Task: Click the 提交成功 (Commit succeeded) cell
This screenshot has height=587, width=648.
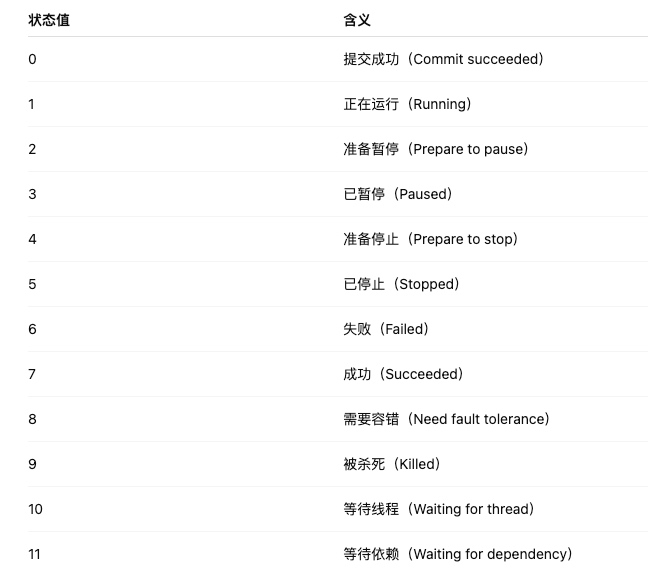Action: [x=443, y=59]
